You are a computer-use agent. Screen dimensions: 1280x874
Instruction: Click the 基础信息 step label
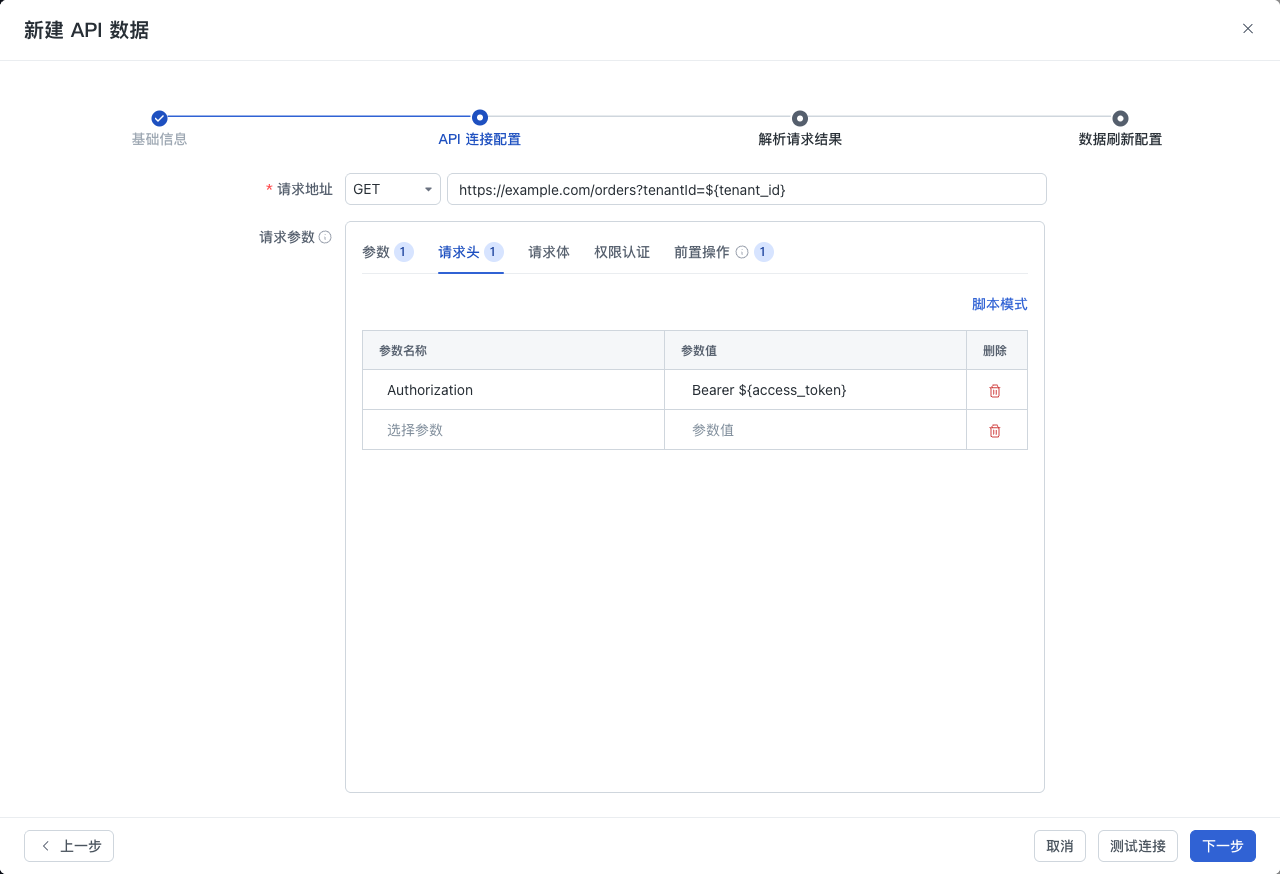[x=159, y=139]
